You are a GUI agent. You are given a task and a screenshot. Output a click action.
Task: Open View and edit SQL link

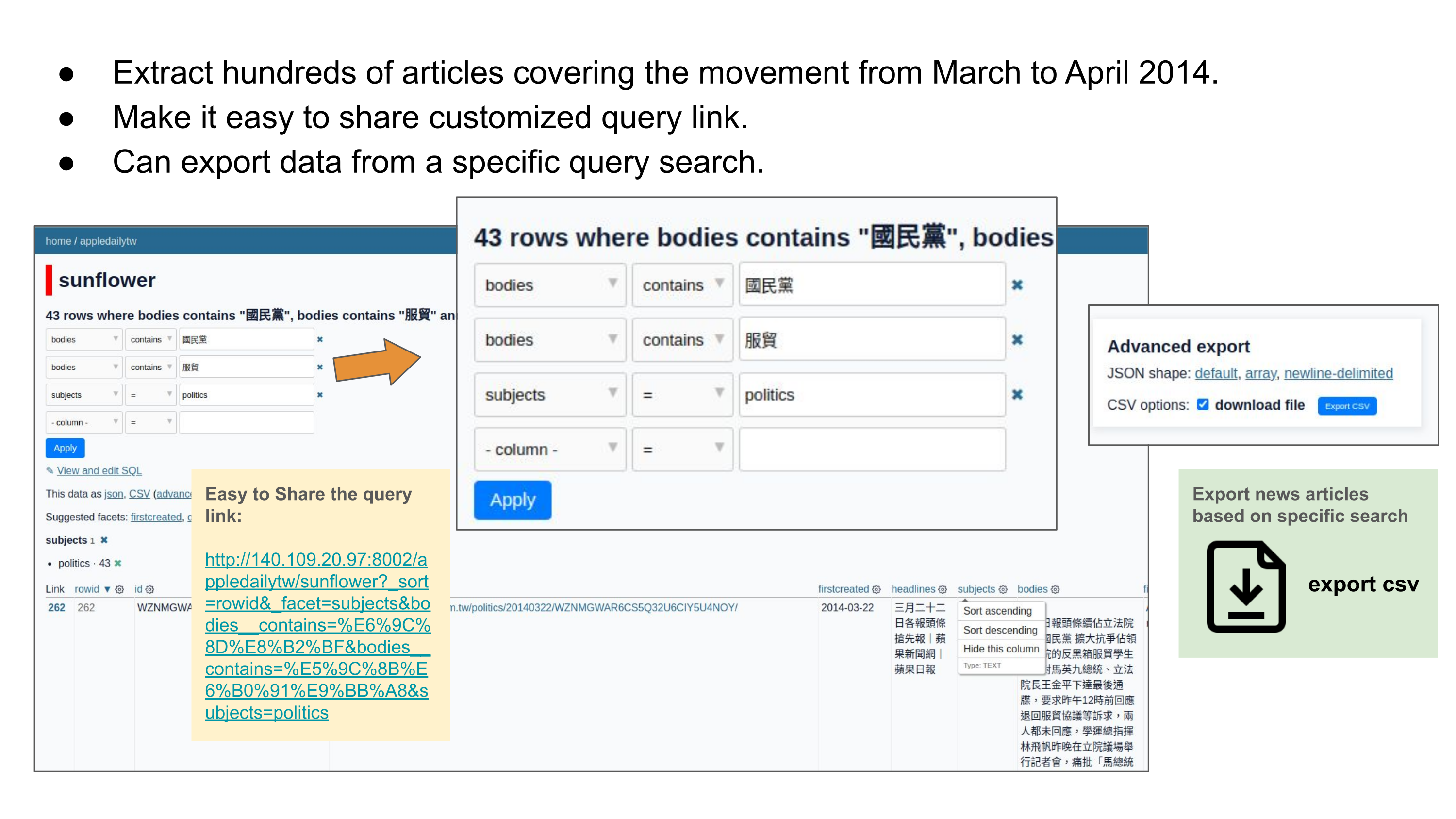[99, 470]
